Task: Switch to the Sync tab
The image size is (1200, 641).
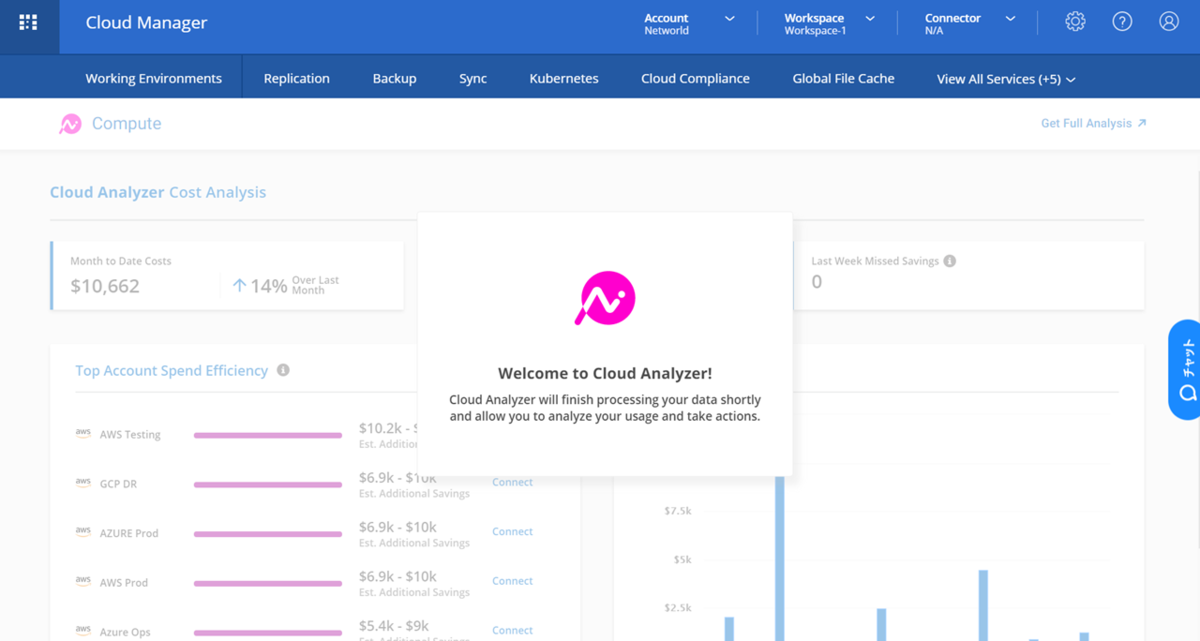Action: 473,78
